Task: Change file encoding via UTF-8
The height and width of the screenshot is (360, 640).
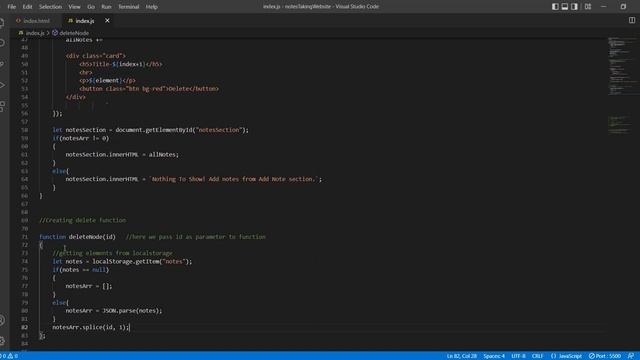Action: 518,356
